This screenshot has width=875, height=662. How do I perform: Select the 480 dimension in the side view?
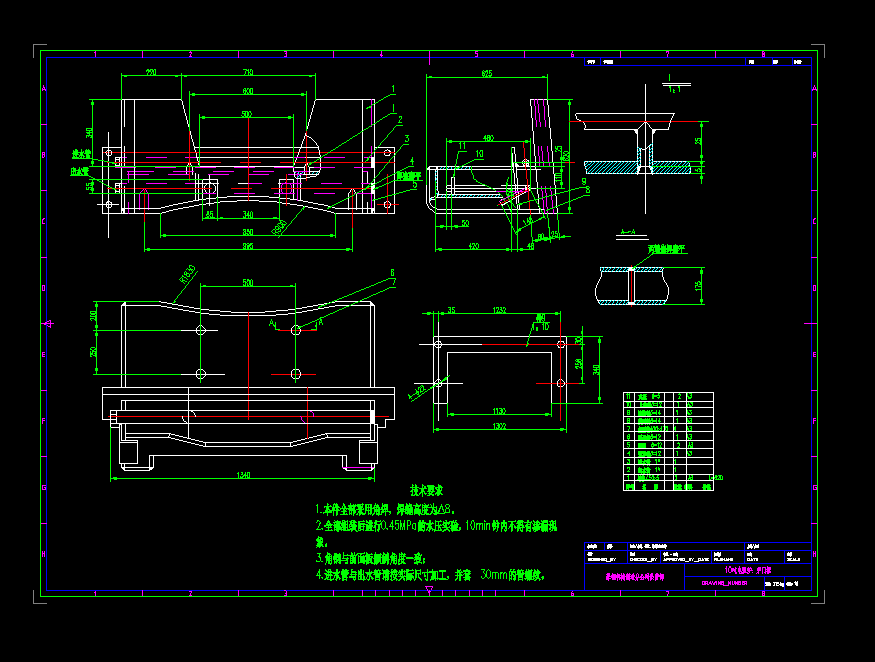(488, 138)
